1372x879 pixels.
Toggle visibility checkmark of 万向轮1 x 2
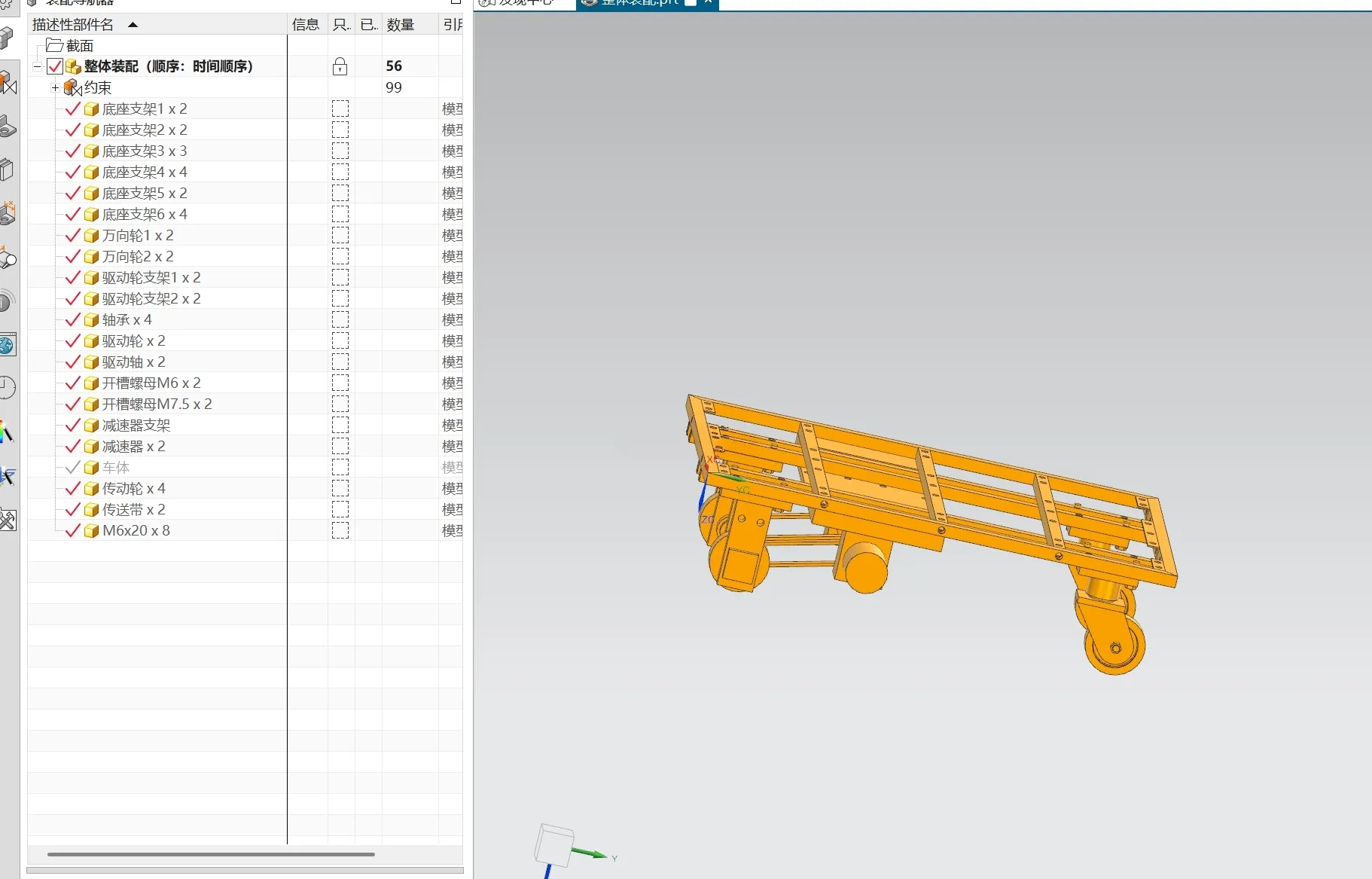pos(73,235)
